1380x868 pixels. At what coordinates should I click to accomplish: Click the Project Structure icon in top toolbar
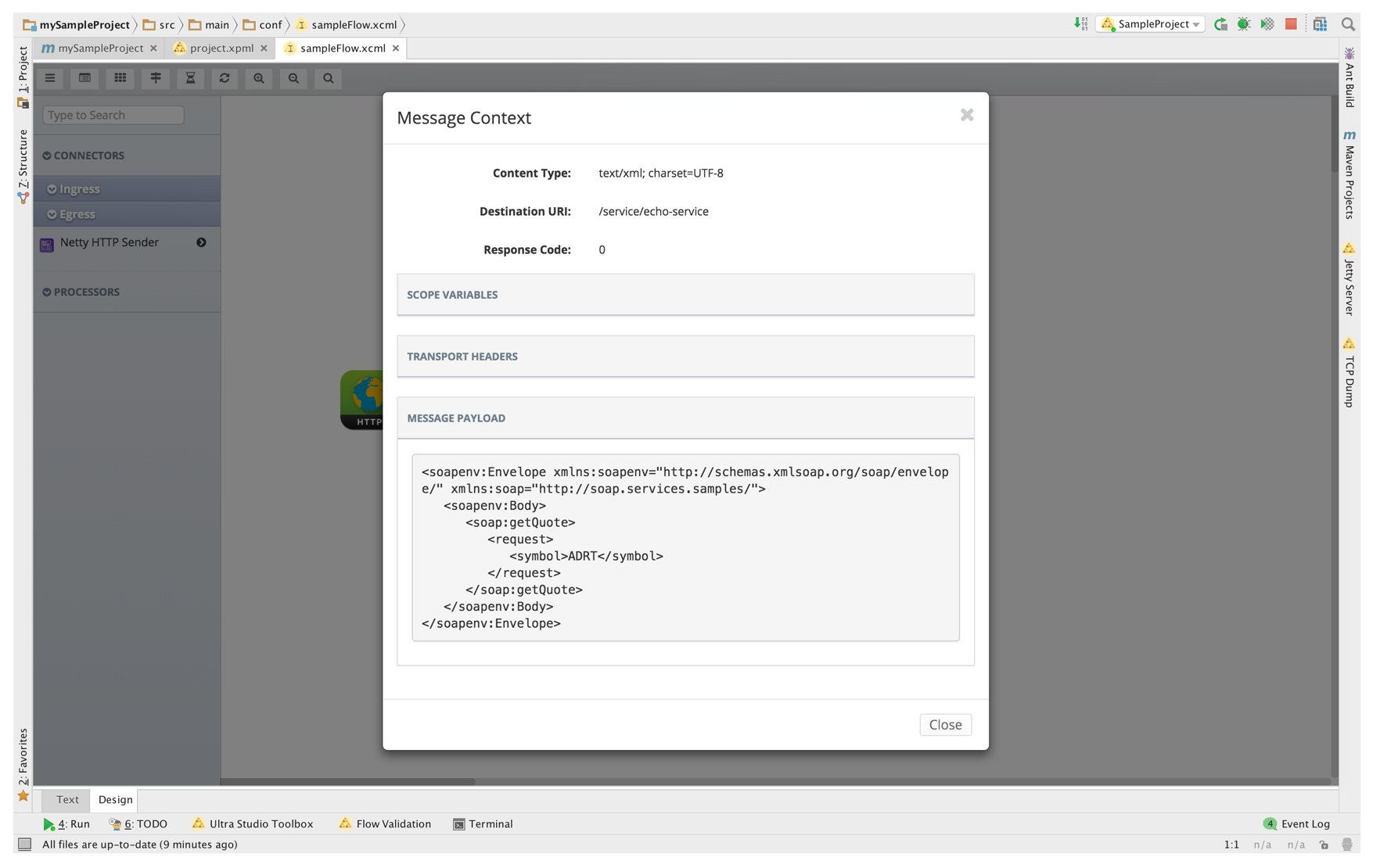pyautogui.click(x=1320, y=24)
